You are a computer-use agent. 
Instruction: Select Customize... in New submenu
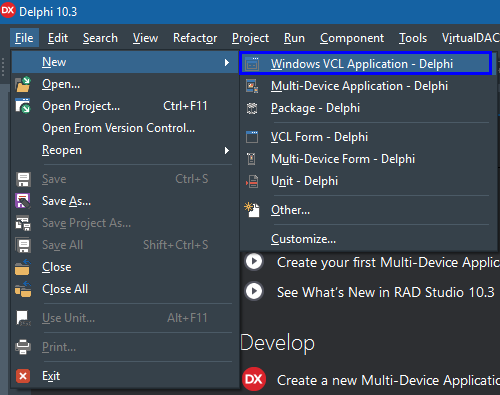(x=368, y=239)
